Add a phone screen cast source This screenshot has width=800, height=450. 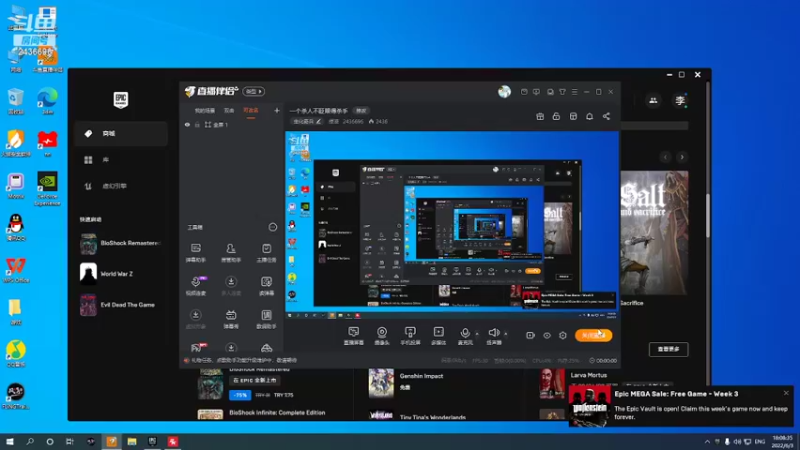(x=410, y=336)
